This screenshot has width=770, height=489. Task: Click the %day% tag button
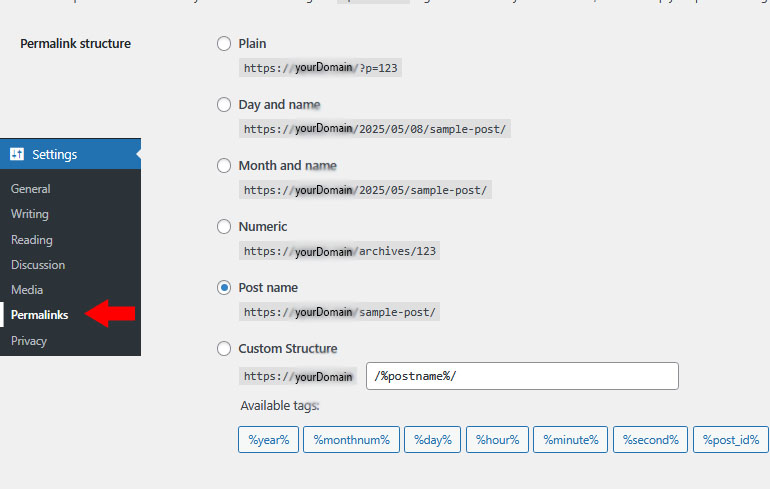point(433,440)
